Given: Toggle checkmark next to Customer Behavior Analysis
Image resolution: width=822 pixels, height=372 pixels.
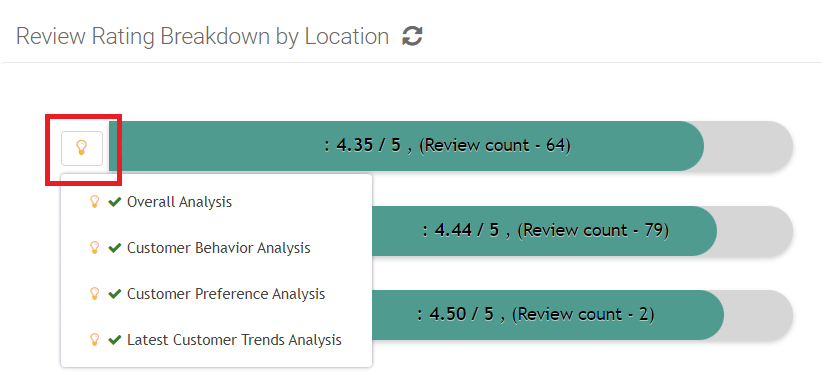Looking at the screenshot, I should coord(114,248).
